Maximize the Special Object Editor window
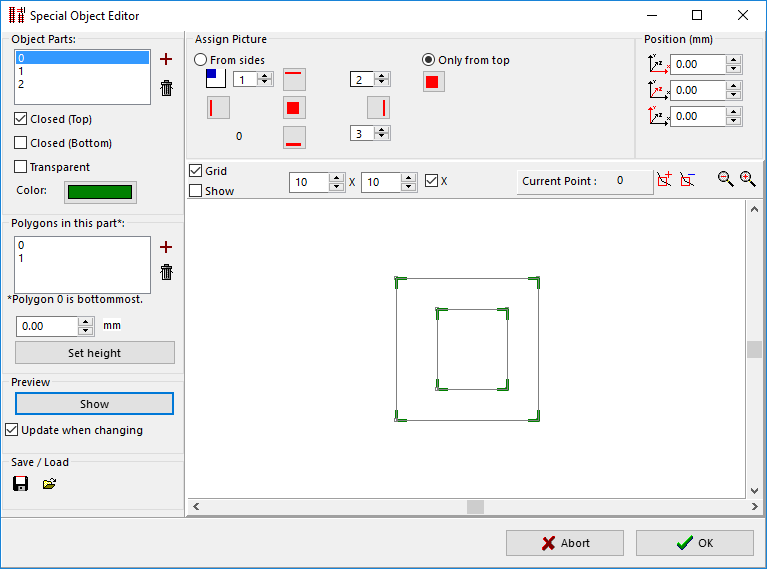Screen dimensions: 767x569 pyautogui.click(x=697, y=15)
